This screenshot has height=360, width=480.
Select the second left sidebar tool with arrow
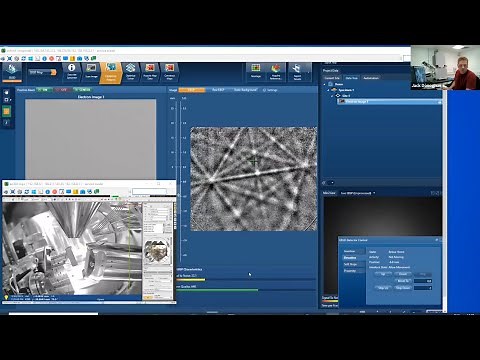(6, 100)
